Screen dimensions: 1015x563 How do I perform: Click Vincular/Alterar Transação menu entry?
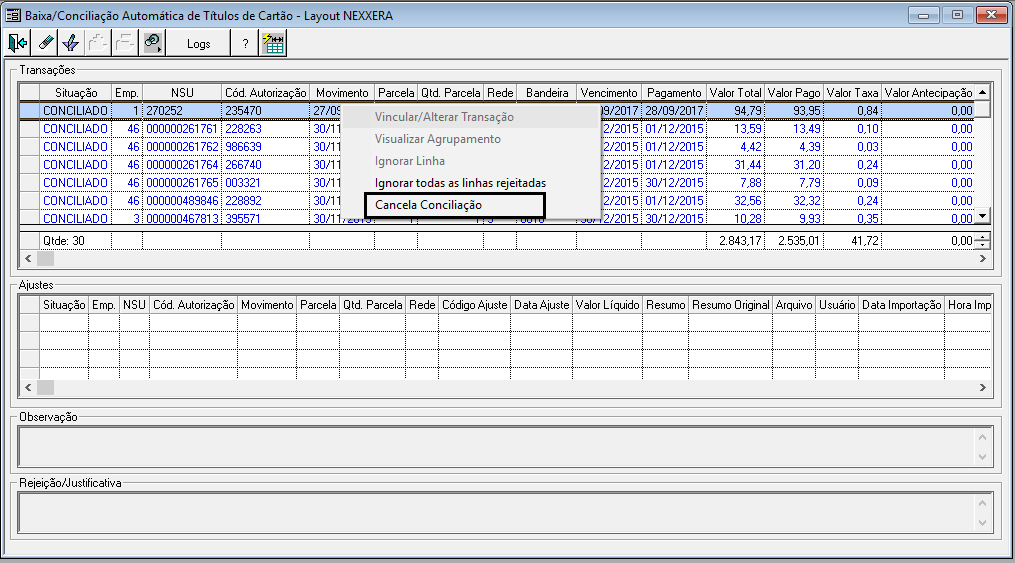pyautogui.click(x=444, y=117)
